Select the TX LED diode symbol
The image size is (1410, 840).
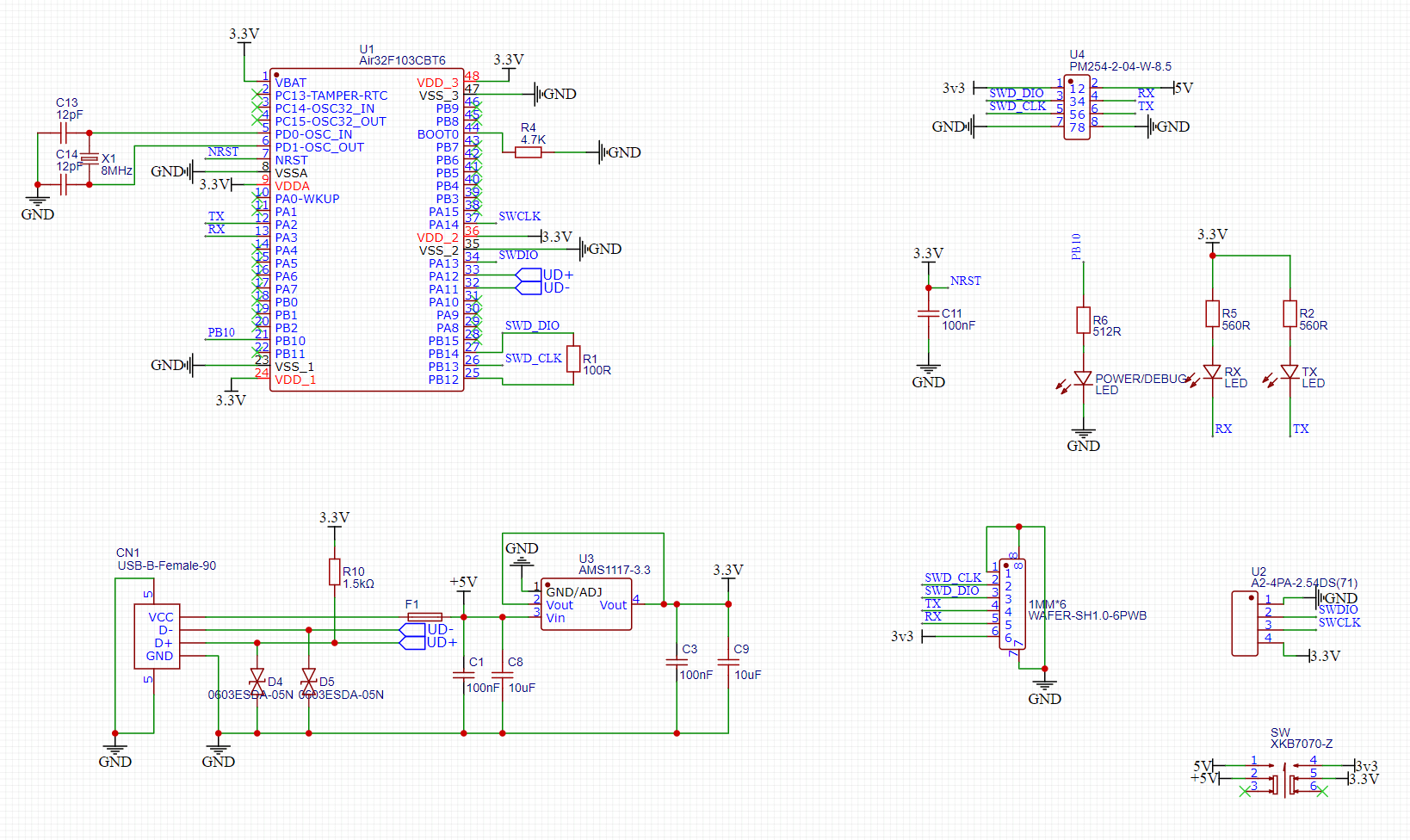(x=1289, y=372)
